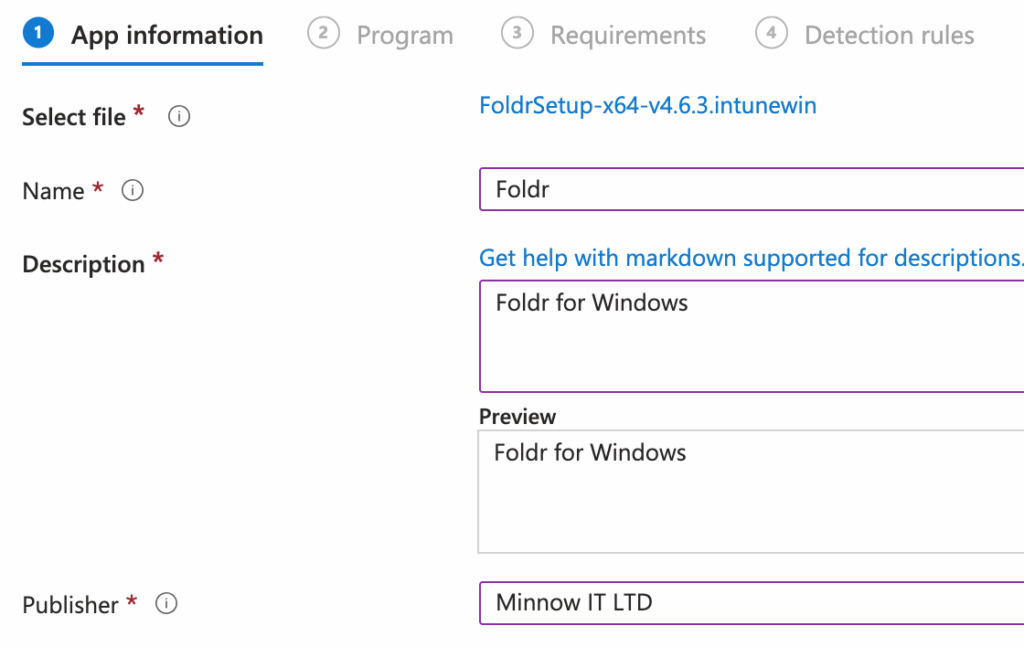
Task: Click the info icon beside Name field
Action: (x=131, y=190)
